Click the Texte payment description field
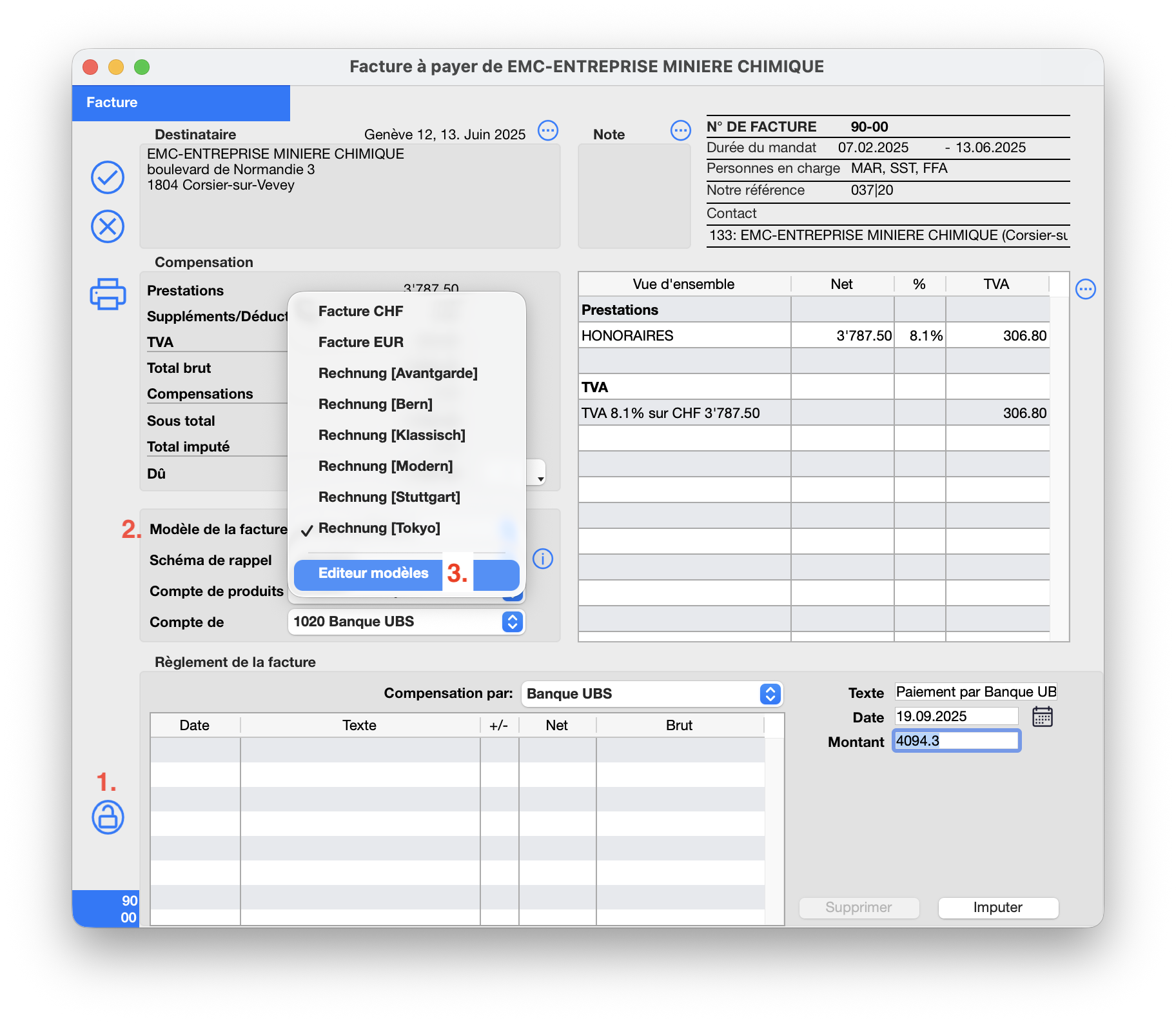1176x1023 pixels. click(975, 692)
